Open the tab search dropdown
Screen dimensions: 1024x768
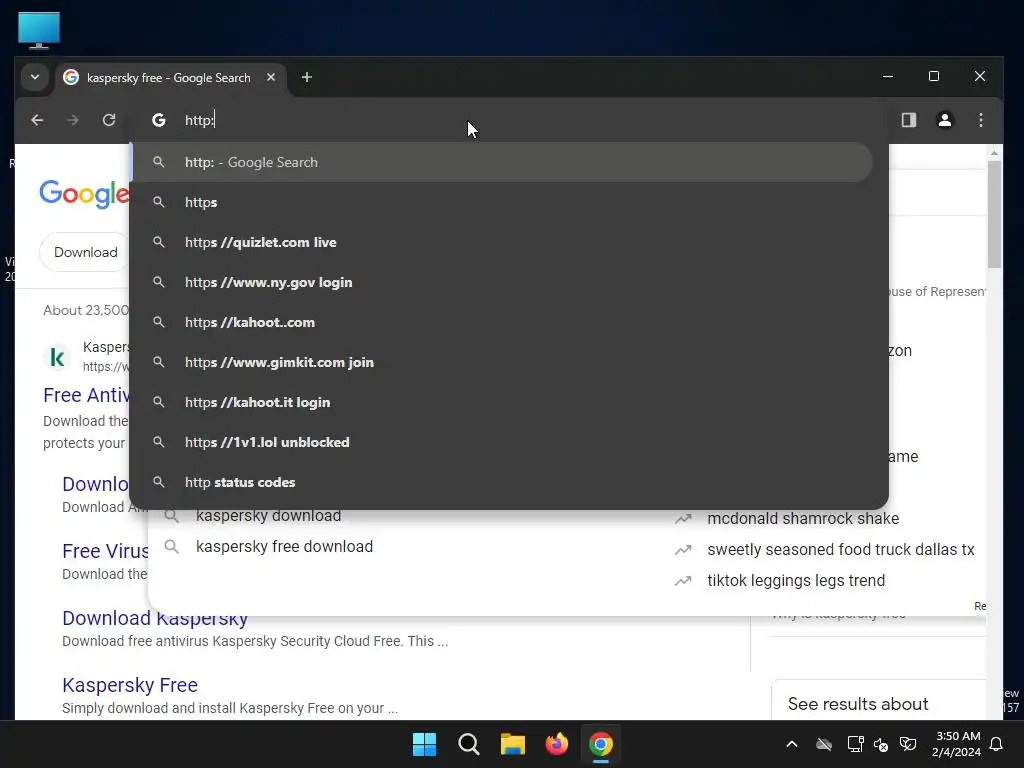pyautogui.click(x=35, y=77)
